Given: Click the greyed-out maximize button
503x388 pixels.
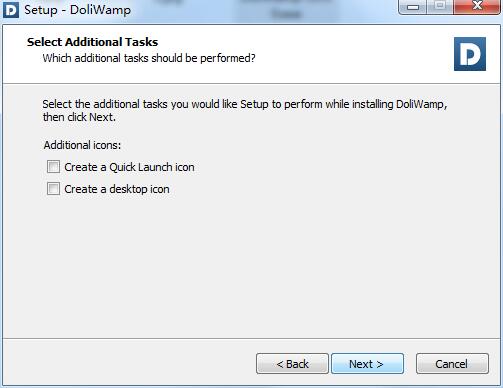Looking at the screenshot, I should (x=440, y=6).
